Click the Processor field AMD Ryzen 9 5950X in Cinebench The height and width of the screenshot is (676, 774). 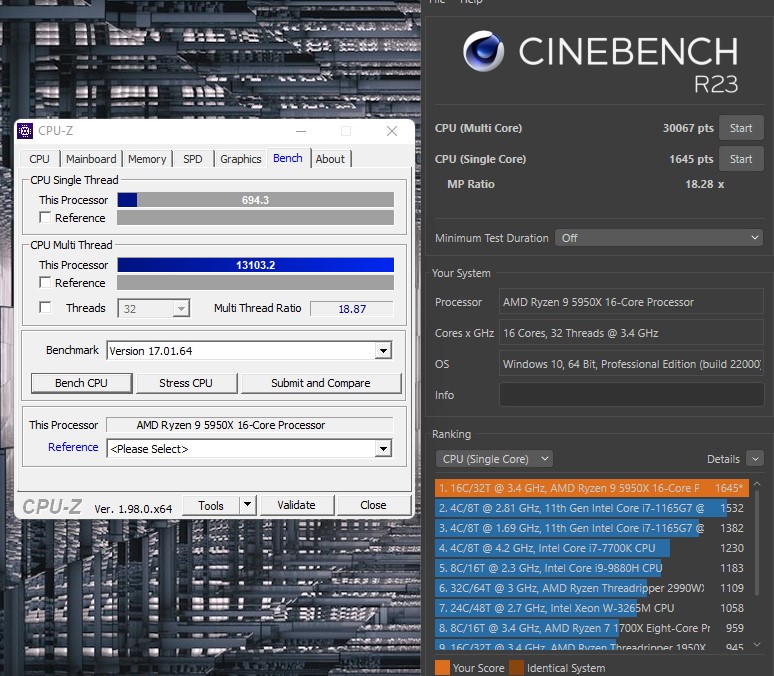pyautogui.click(x=631, y=302)
